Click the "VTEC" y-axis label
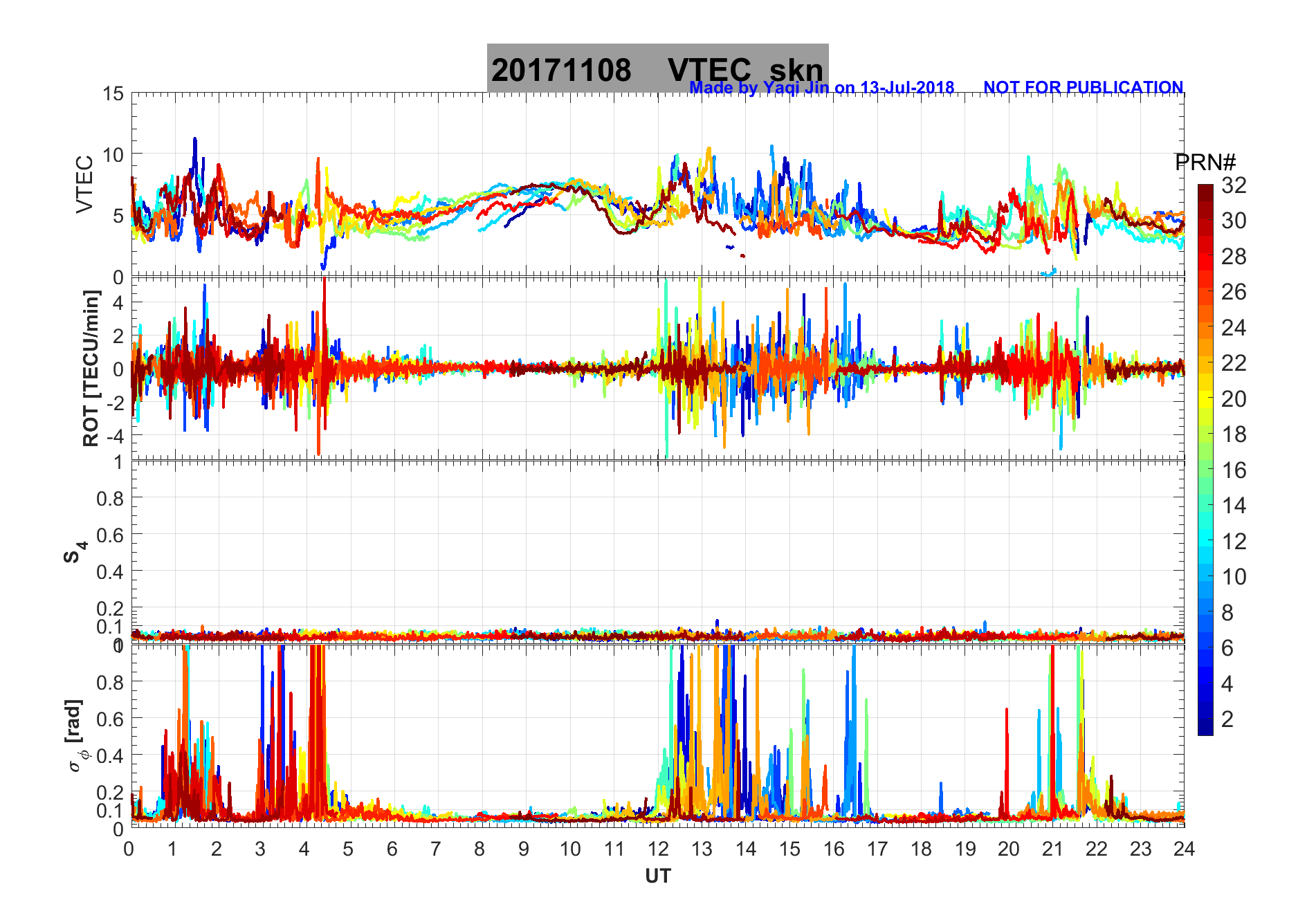This screenshot has height=920, width=1316. (84, 185)
